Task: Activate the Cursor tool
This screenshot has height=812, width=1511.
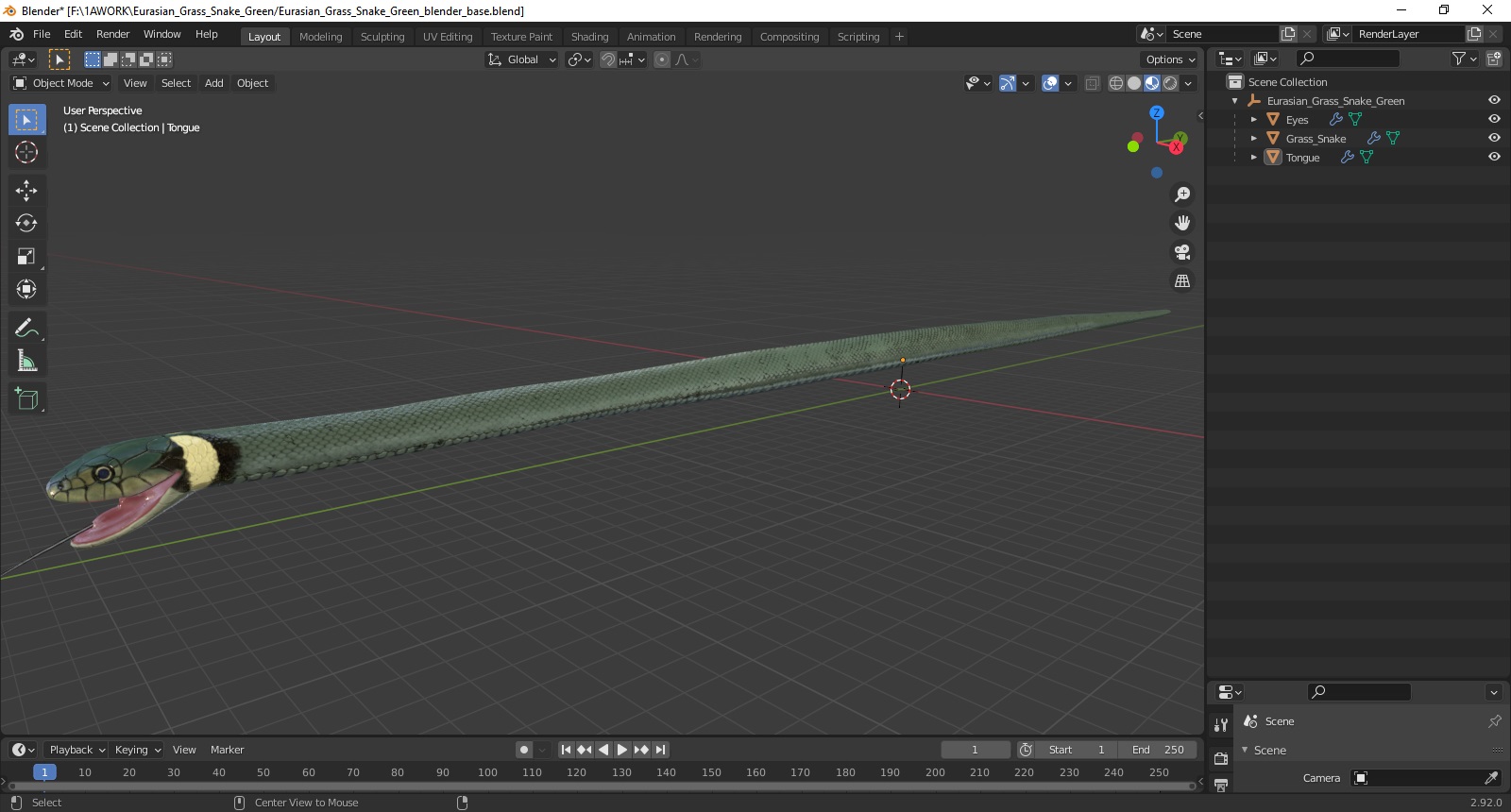Action: (x=26, y=152)
